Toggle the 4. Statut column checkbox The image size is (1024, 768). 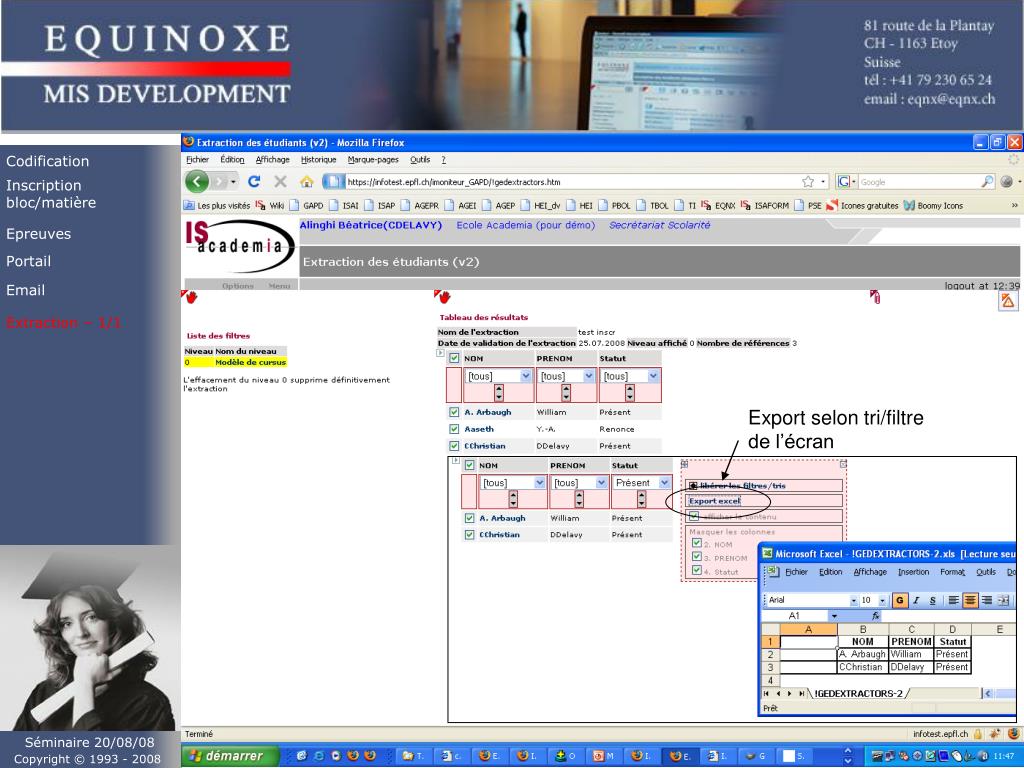[697, 571]
